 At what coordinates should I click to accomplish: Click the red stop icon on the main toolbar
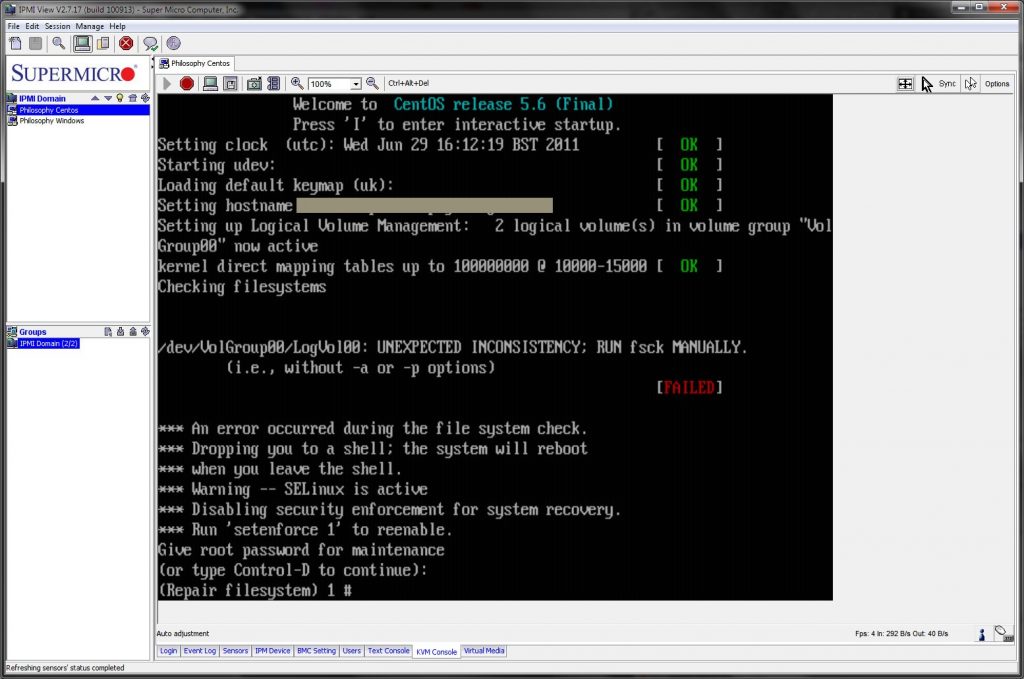click(x=126, y=43)
